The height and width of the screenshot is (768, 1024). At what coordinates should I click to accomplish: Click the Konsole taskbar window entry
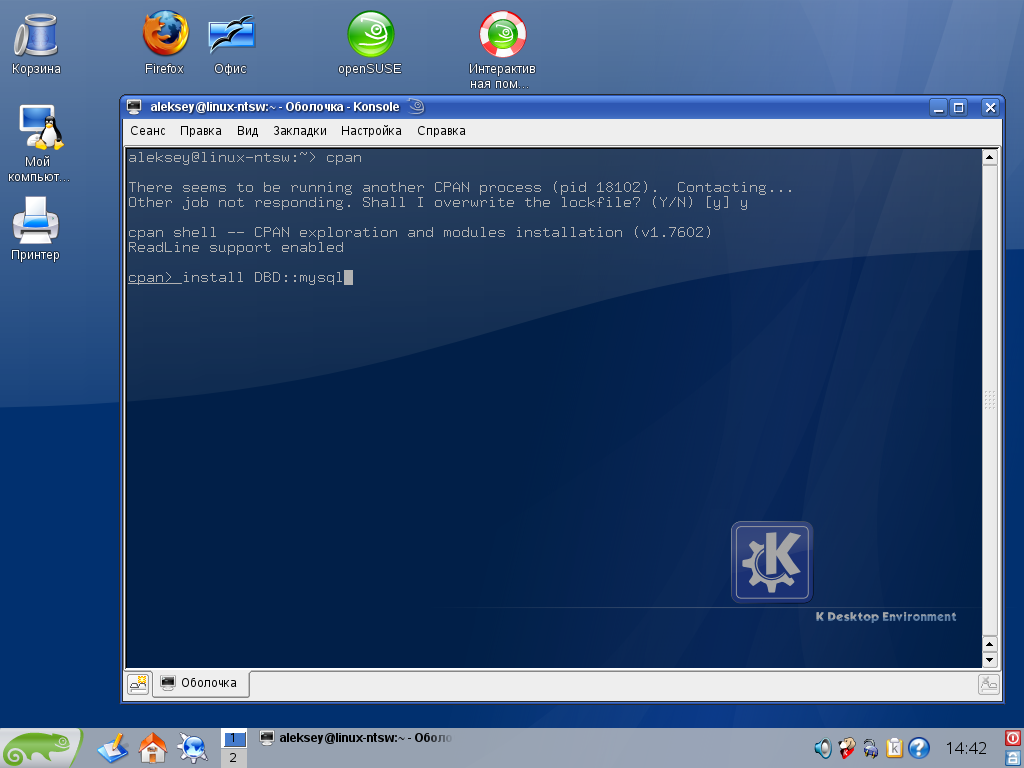click(355, 738)
